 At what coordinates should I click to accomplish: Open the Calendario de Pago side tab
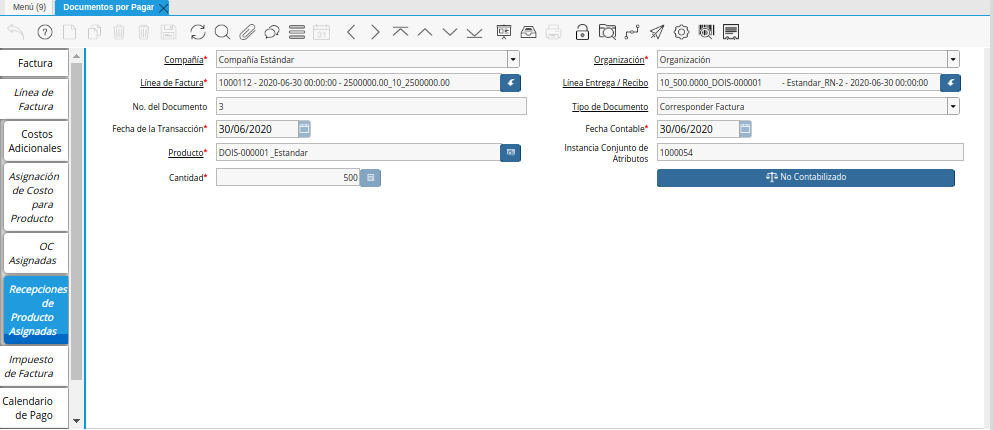click(x=35, y=408)
